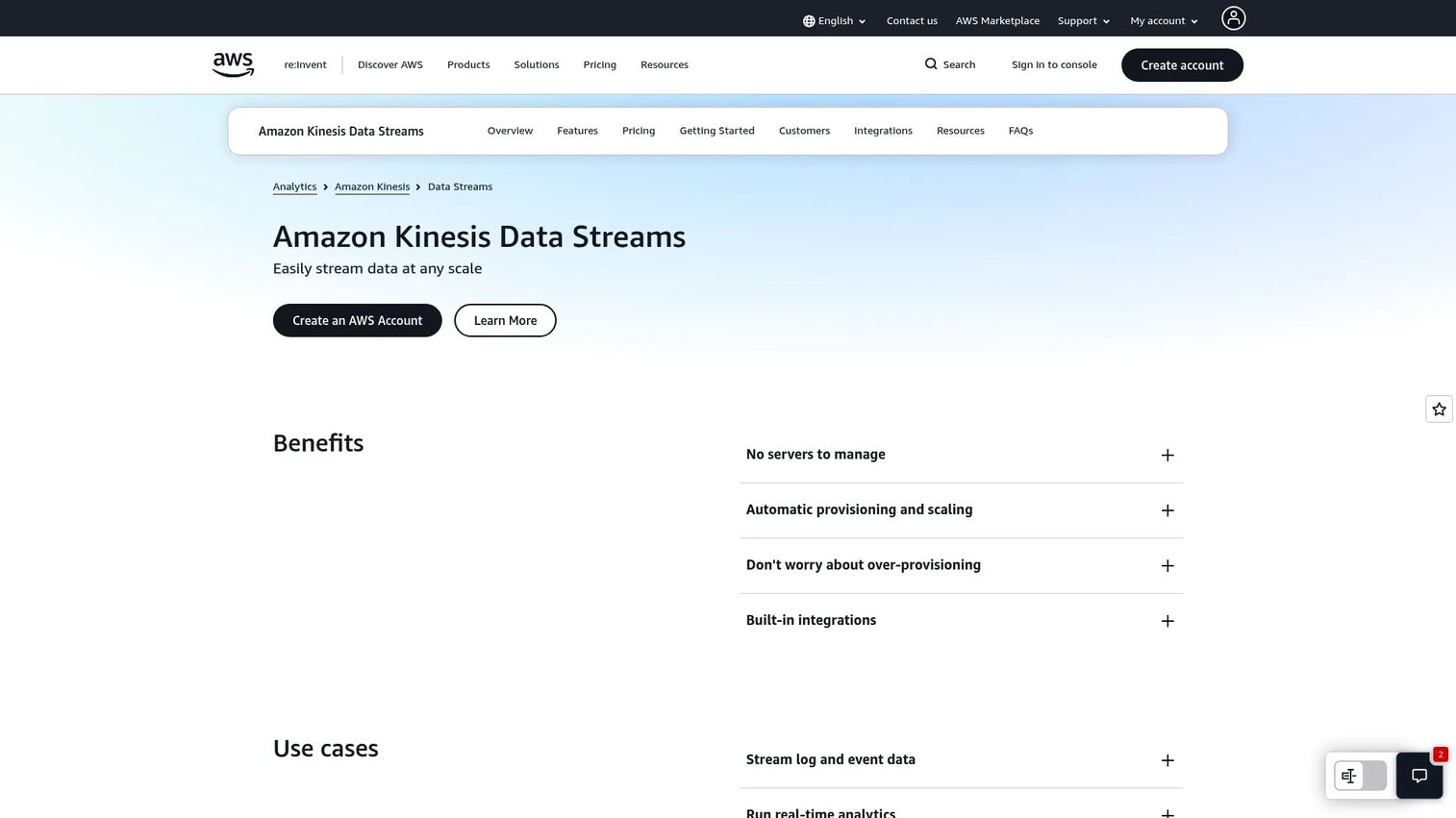Click the Create account button
Viewport: 1456px width, 818px height.
(1182, 65)
